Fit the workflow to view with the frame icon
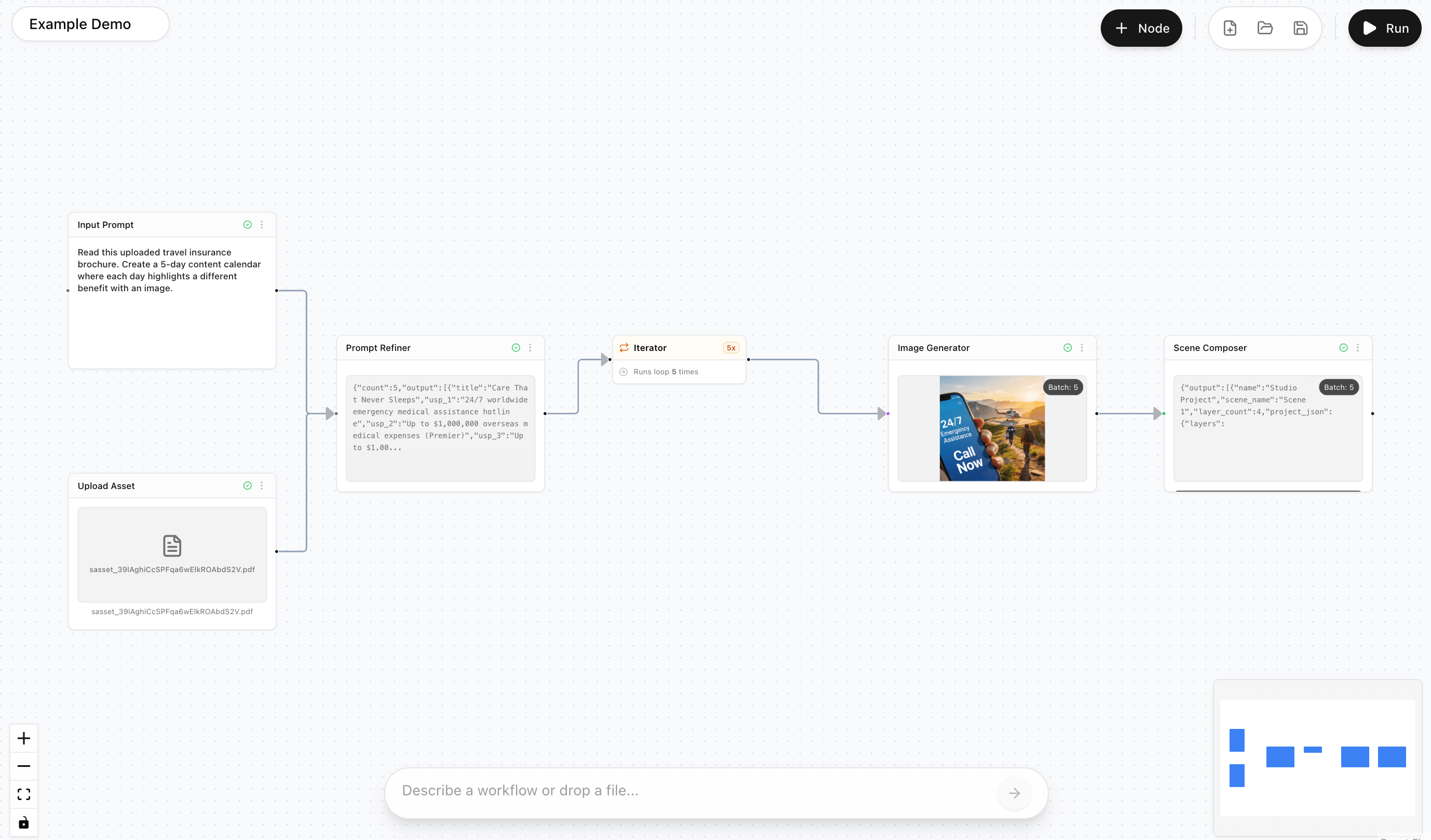1431x840 pixels. 23,793
